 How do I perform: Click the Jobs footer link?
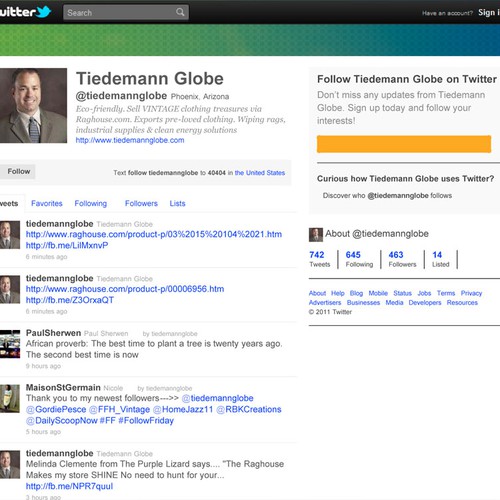(x=424, y=293)
